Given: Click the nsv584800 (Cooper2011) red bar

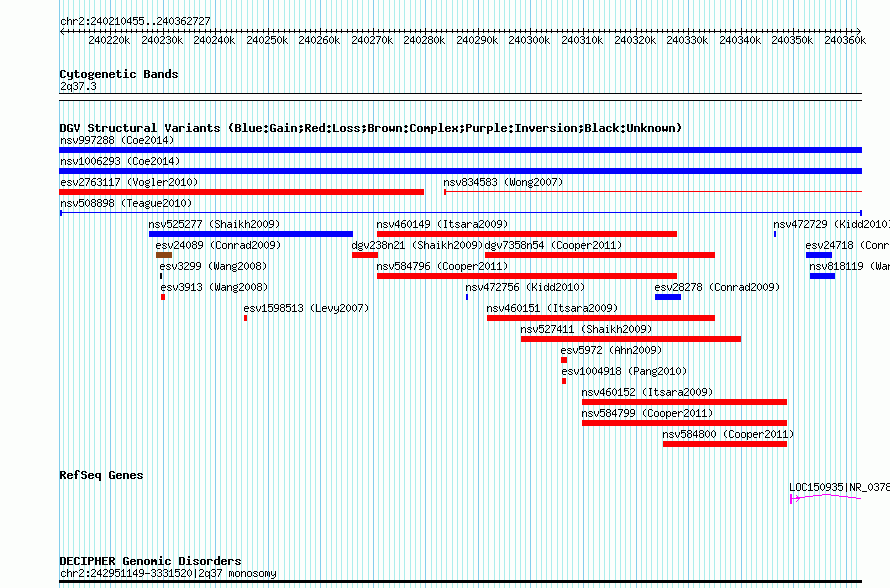Looking at the screenshot, I should pyautogui.click(x=725, y=444).
